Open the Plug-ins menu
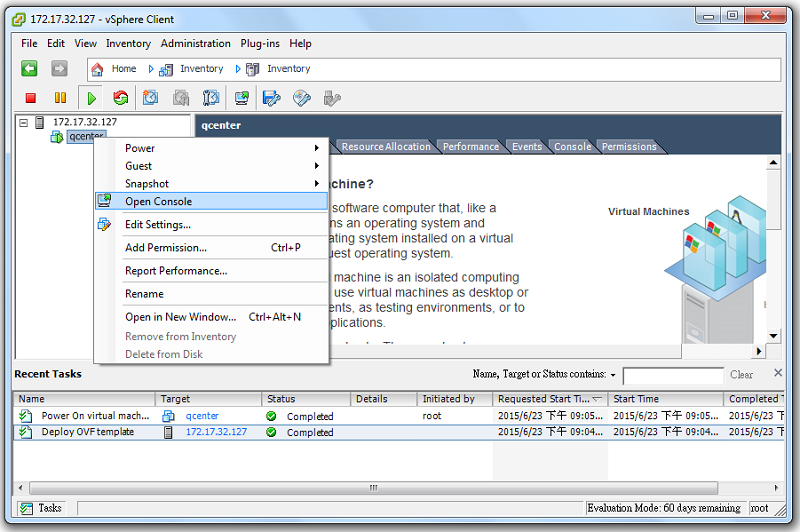The height and width of the screenshot is (532, 800). (260, 43)
